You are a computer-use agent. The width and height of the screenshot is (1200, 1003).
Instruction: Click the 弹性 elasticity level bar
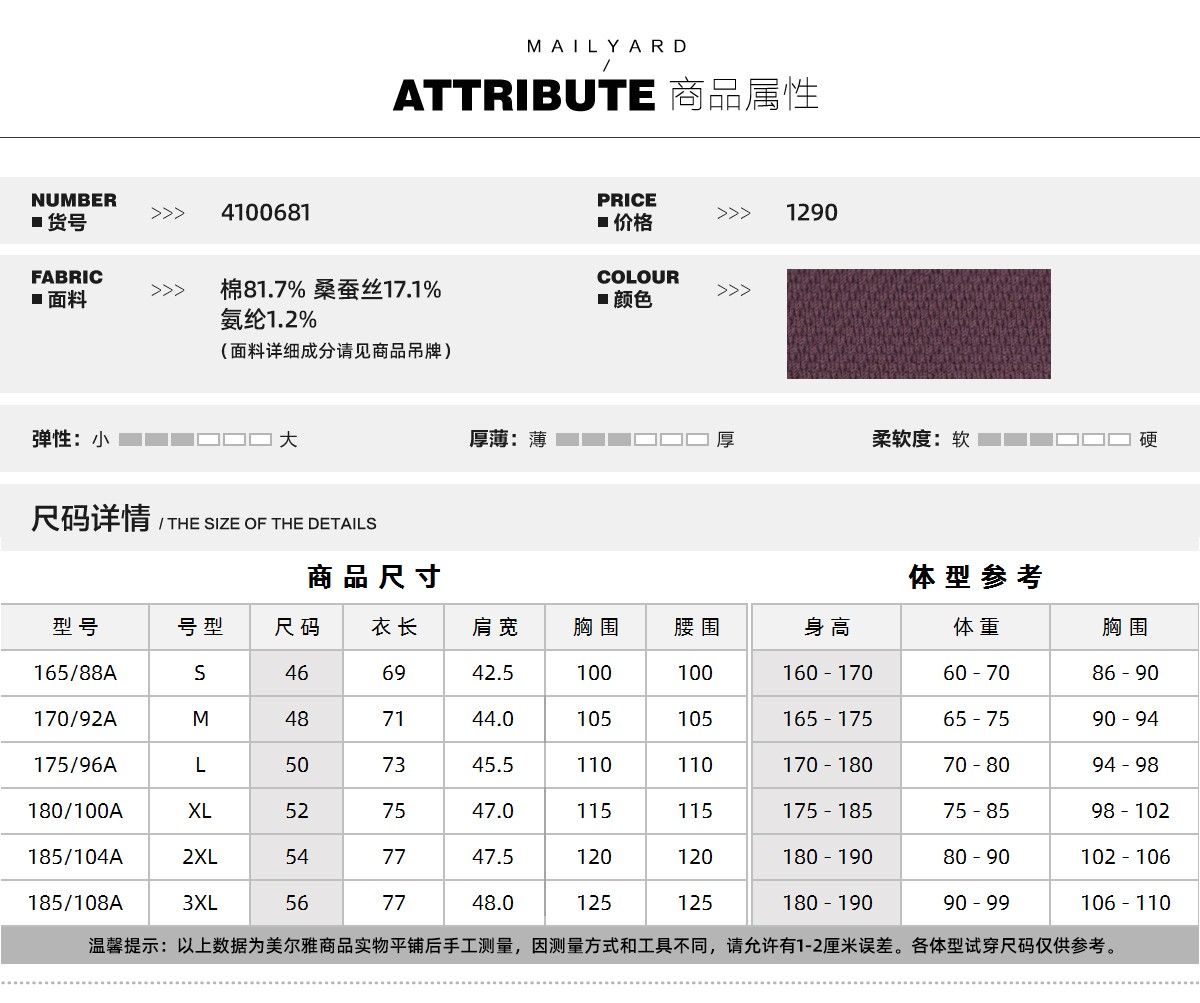pos(195,439)
